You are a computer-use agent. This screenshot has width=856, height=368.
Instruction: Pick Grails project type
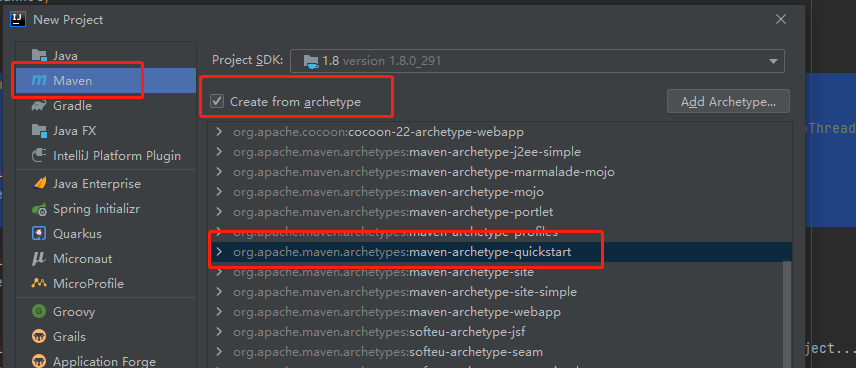(x=106, y=337)
